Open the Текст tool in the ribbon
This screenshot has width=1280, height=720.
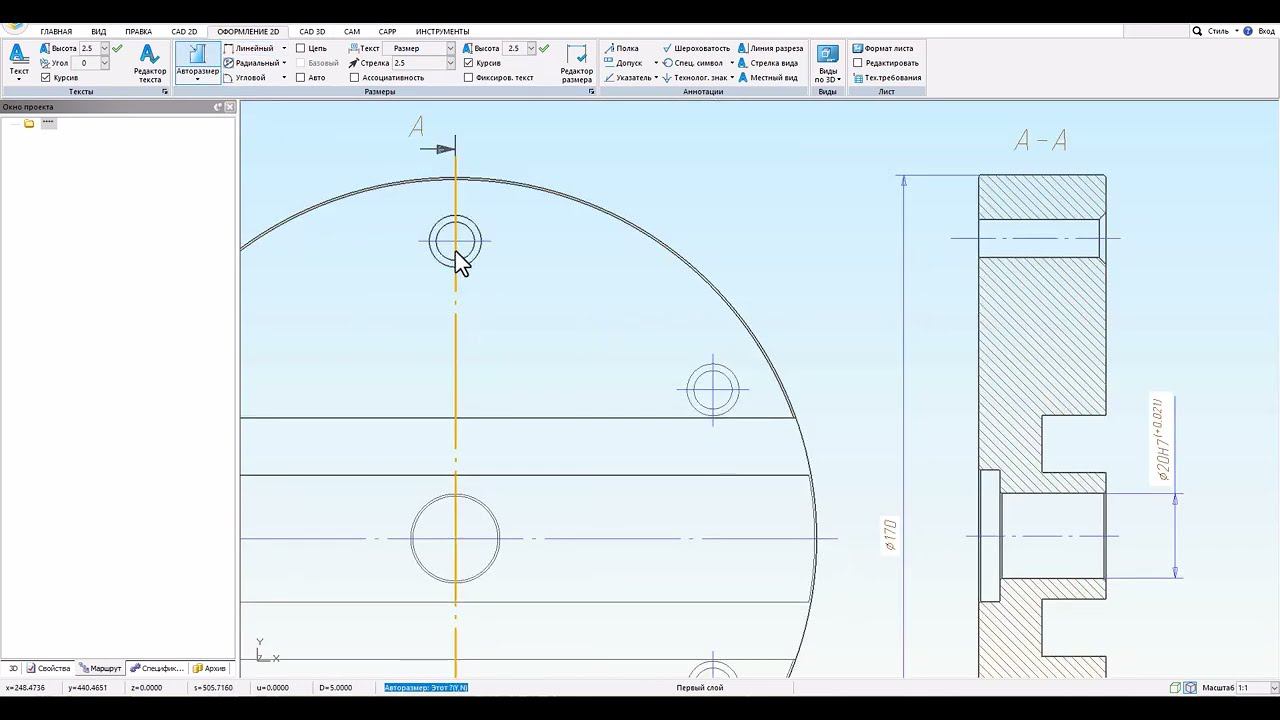pos(18,60)
